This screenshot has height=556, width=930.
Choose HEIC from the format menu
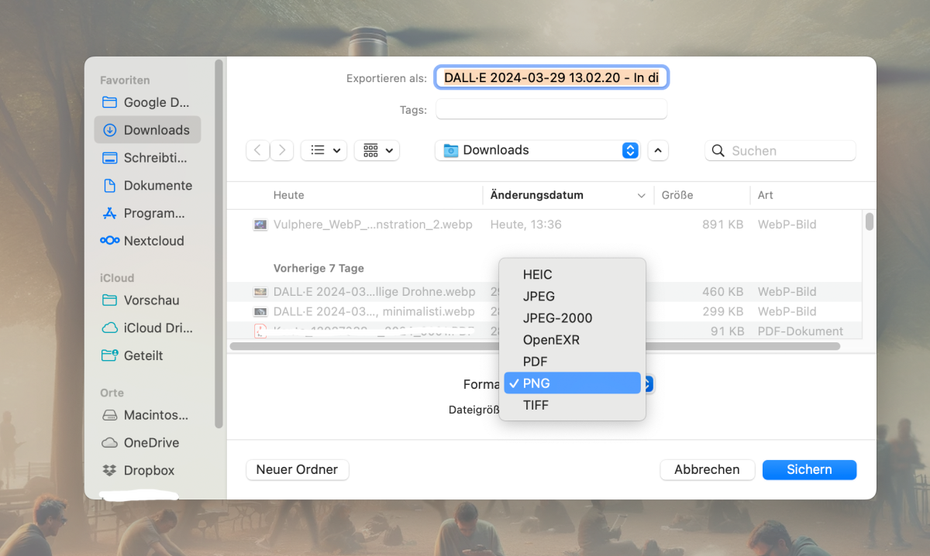[537, 274]
